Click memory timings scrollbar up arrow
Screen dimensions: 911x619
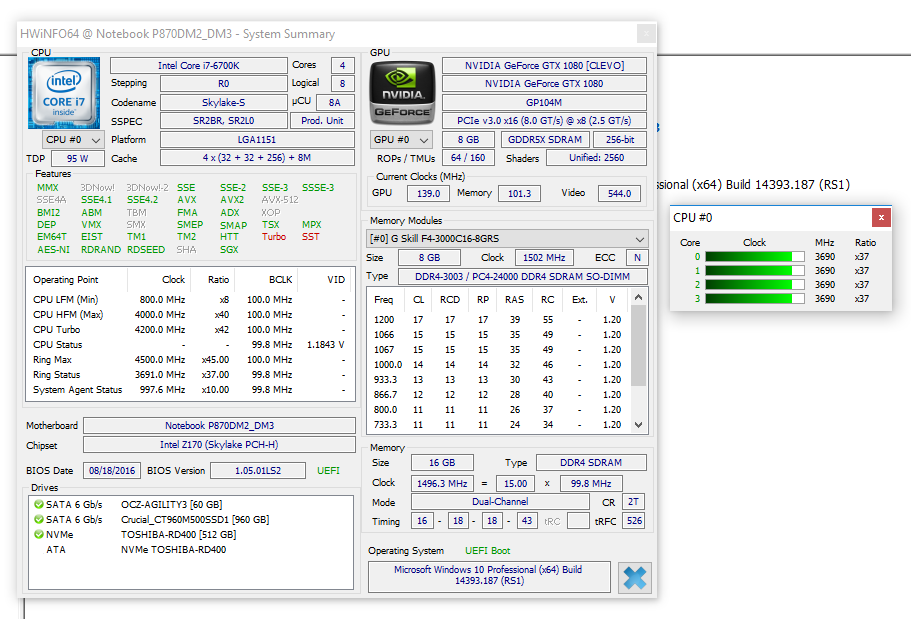639,298
